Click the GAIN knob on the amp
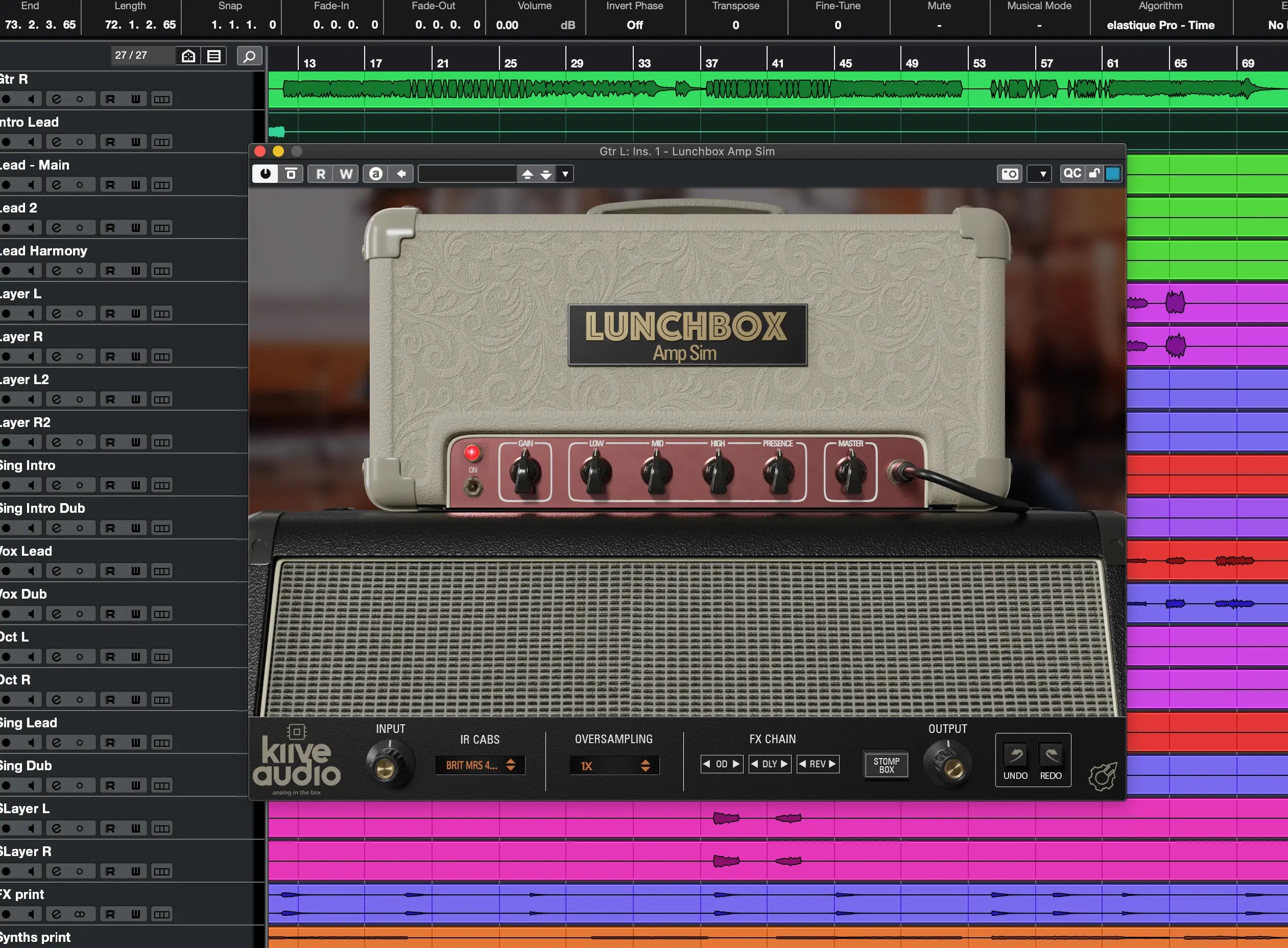The height and width of the screenshot is (948, 1288). tap(525, 472)
